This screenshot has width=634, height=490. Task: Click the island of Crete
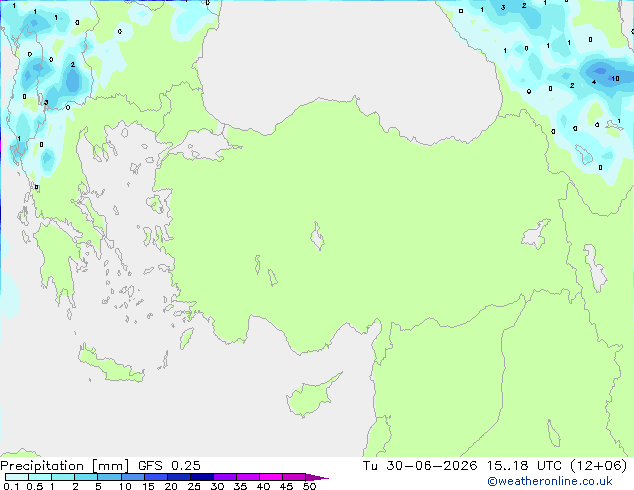point(111,366)
